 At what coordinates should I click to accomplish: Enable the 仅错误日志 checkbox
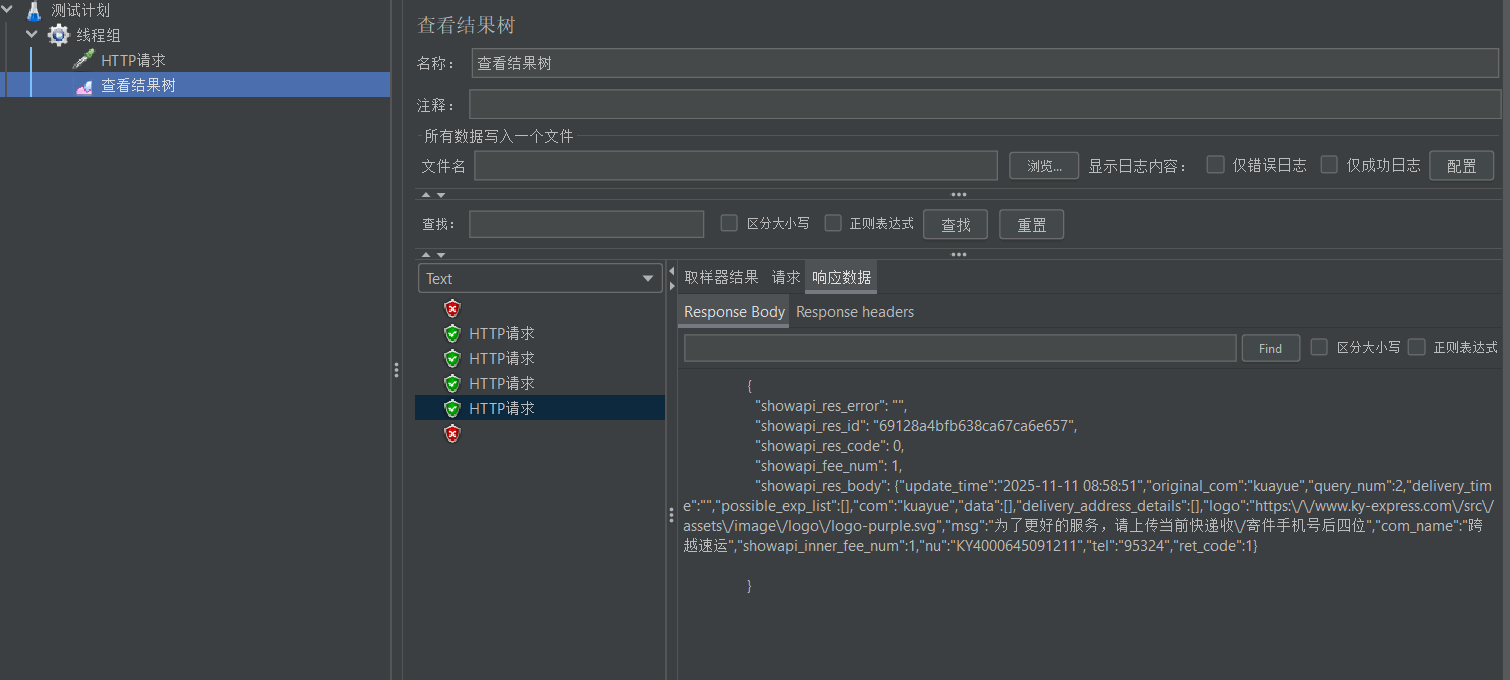point(1215,165)
